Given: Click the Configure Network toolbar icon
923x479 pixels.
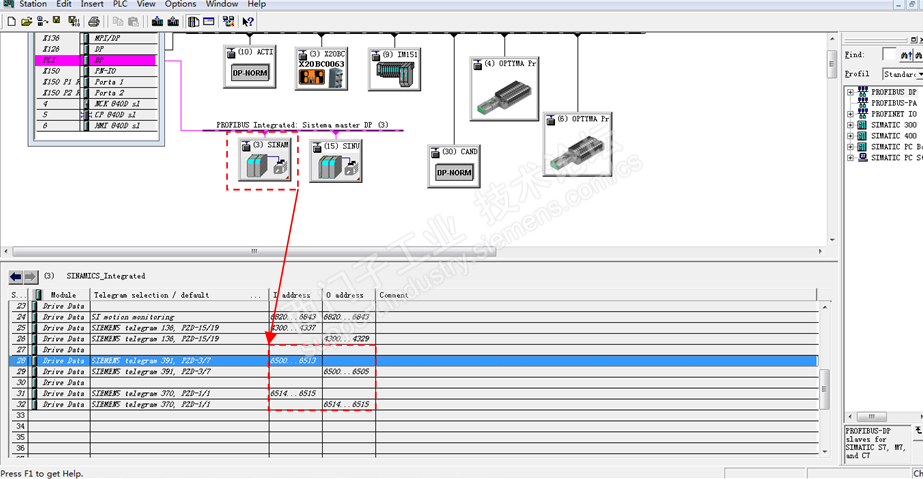Looking at the screenshot, I should click(228, 22).
